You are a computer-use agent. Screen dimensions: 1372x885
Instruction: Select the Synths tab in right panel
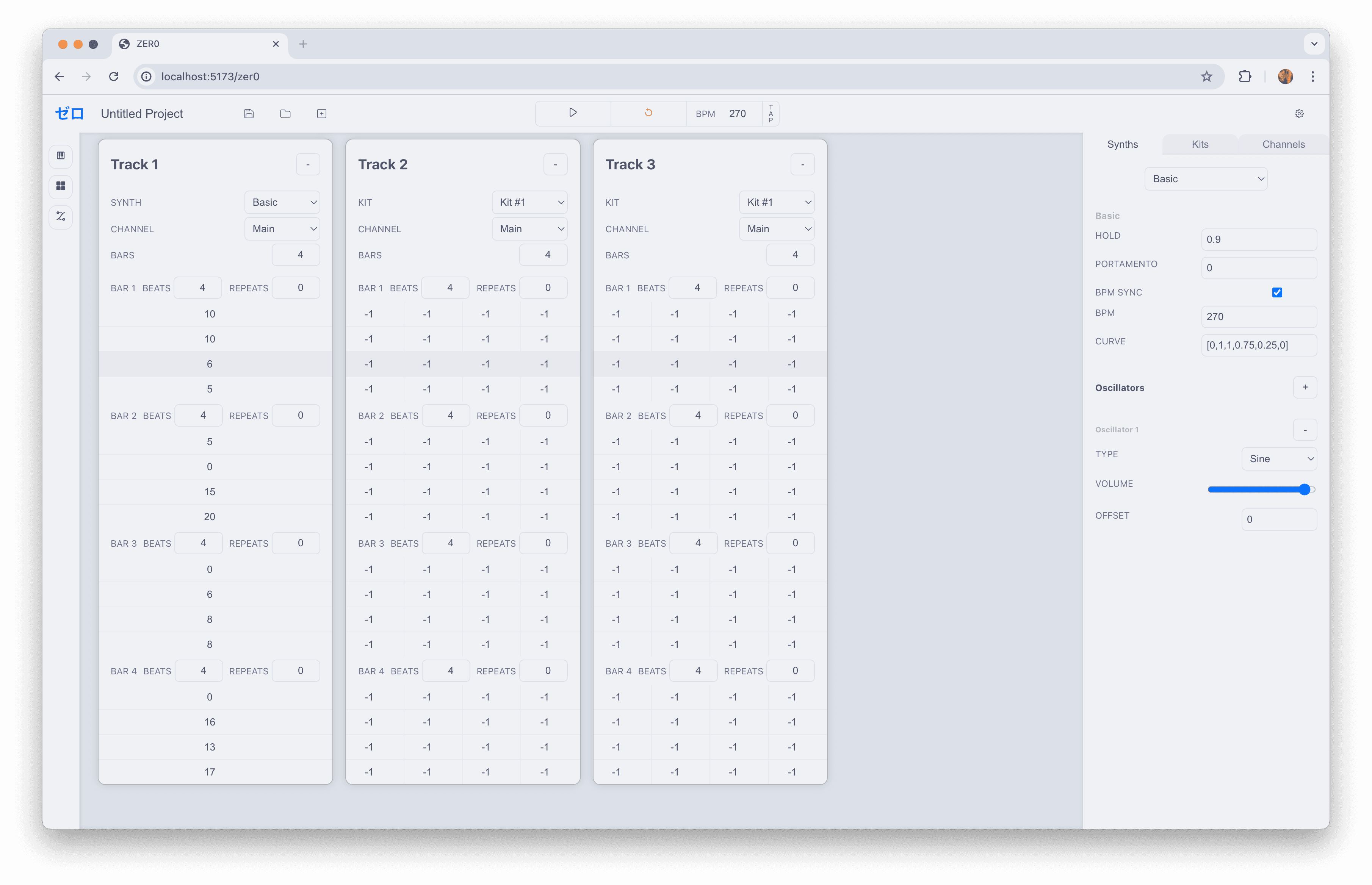click(1122, 144)
